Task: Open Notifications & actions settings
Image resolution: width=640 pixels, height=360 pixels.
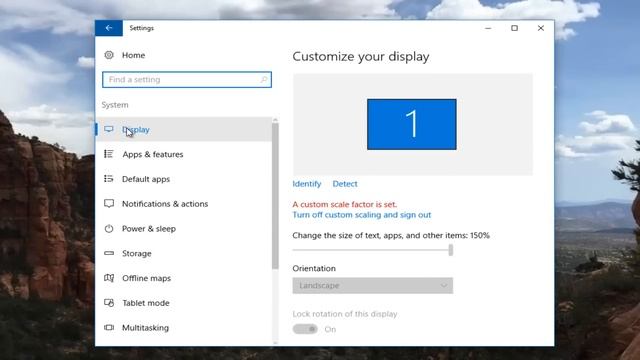Action: click(x=184, y=204)
